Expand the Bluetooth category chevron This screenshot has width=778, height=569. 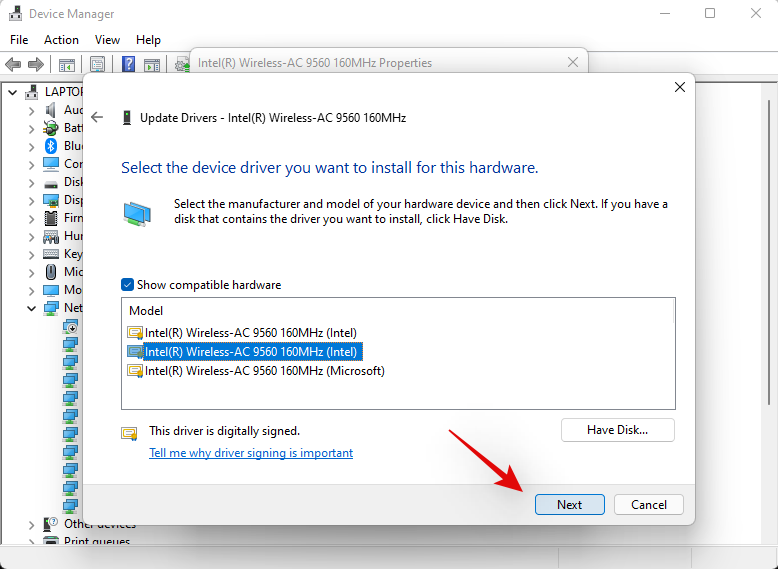pos(31,146)
